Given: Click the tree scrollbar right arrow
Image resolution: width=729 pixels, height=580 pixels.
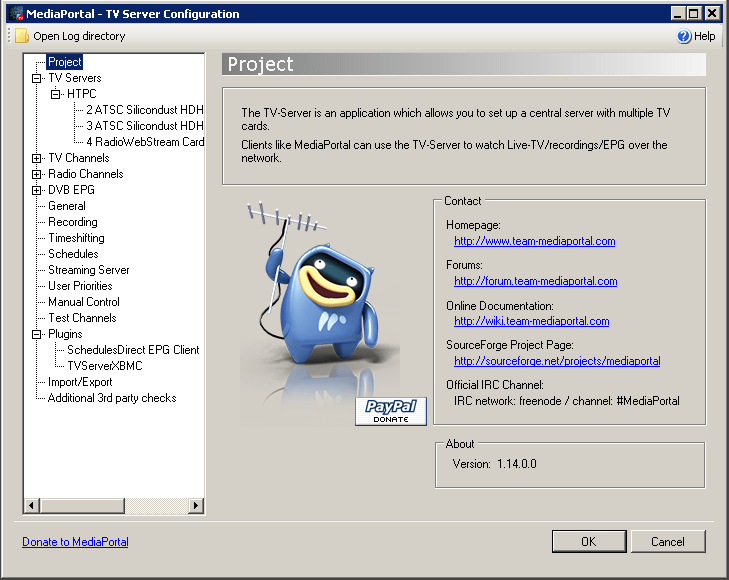Looking at the screenshot, I should (196, 505).
